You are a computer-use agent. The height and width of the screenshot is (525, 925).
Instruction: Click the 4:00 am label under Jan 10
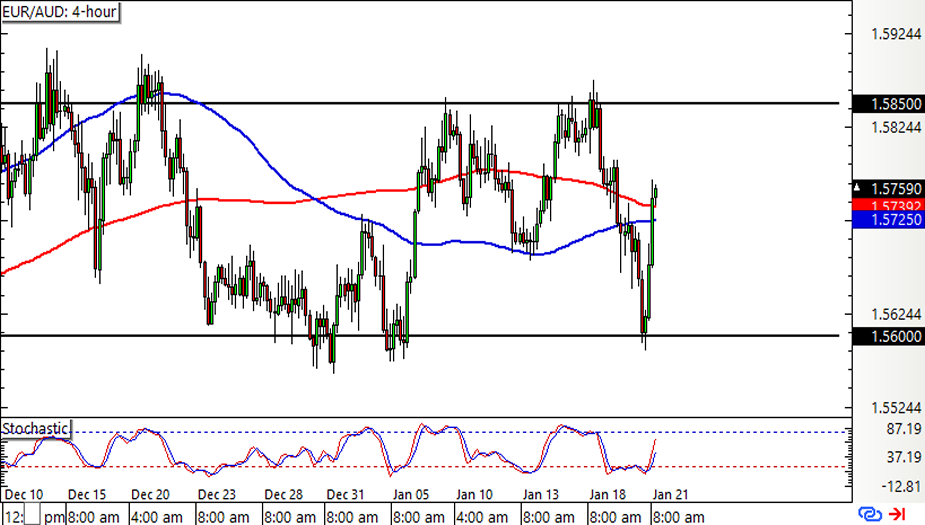[x=482, y=517]
